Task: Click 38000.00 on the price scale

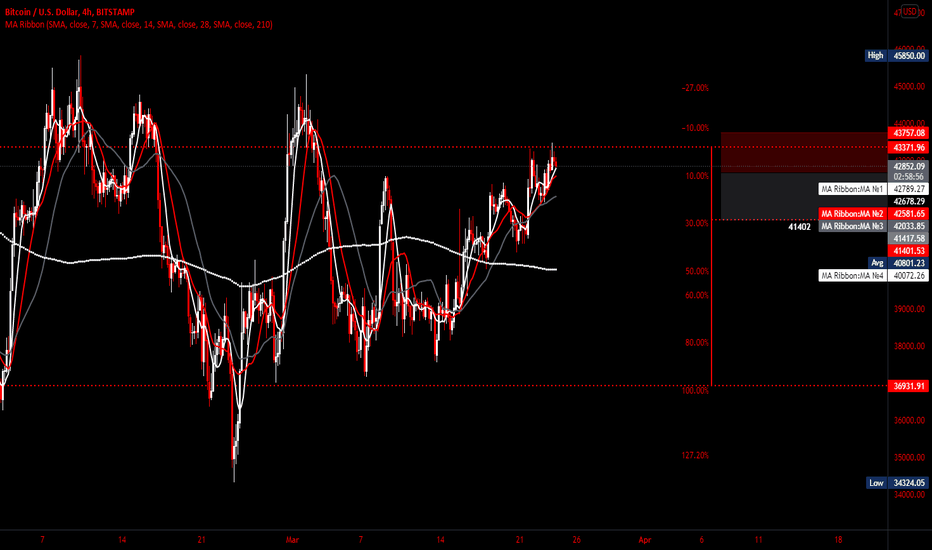Action: pos(909,346)
